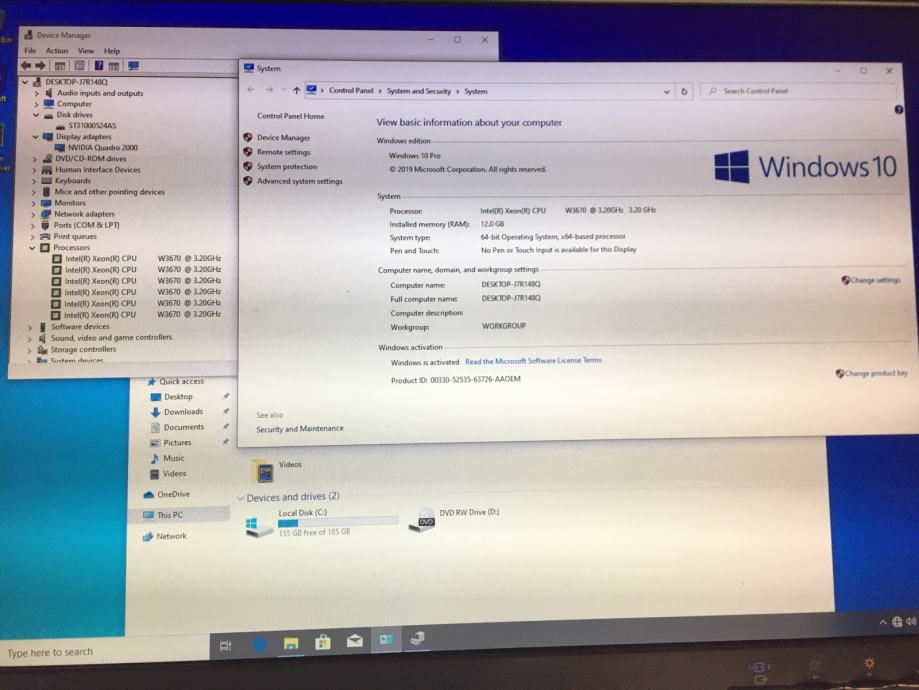Image resolution: width=919 pixels, height=690 pixels.
Task: Select Monitors category in Device Manager
Action: (70, 203)
